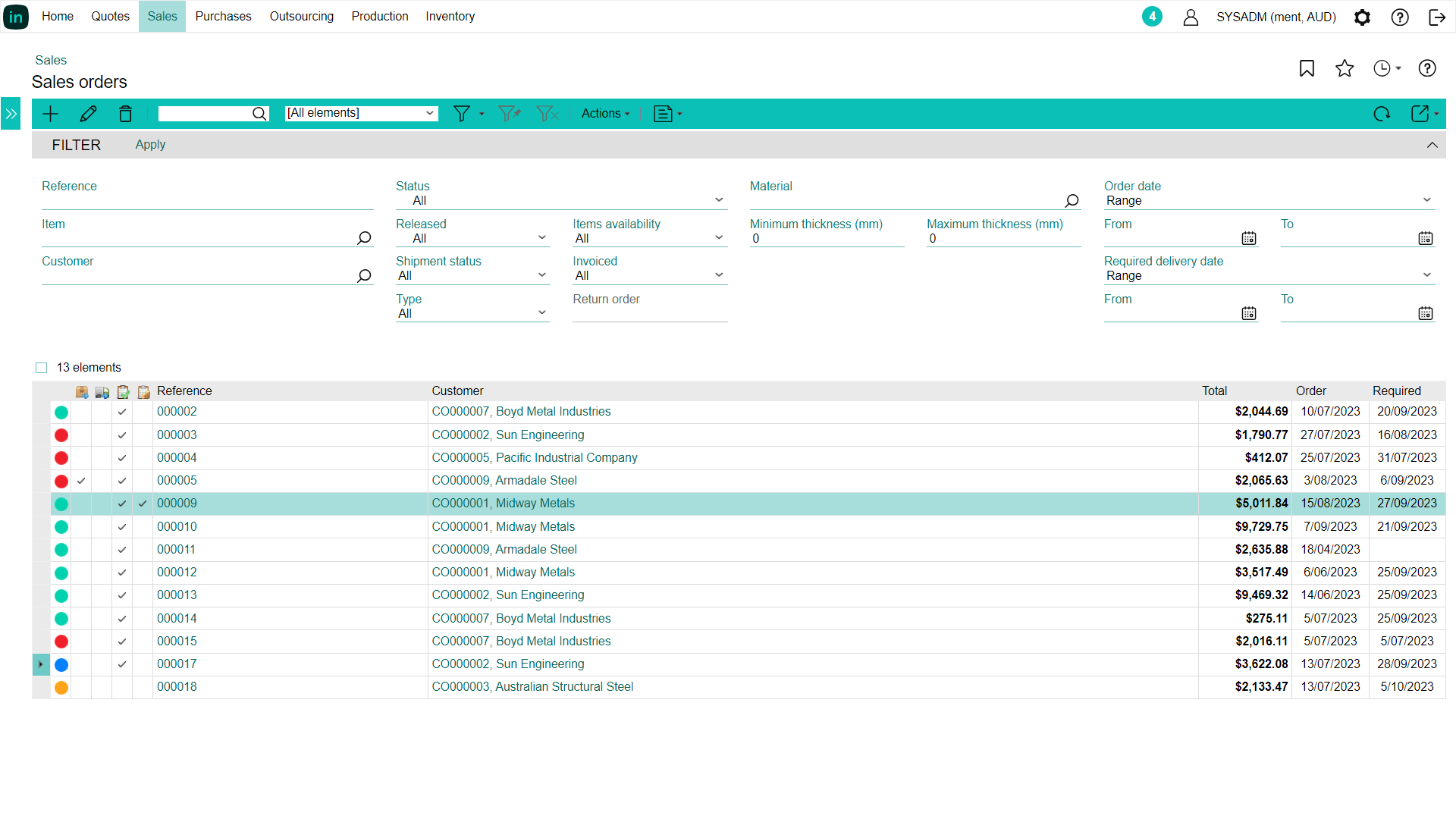1456x819 pixels.
Task: Open the Inventory menu
Action: click(450, 17)
